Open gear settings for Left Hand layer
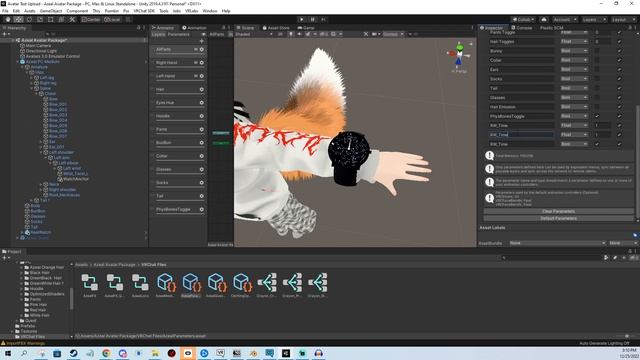Image resolution: width=640 pixels, height=360 pixels. point(202,76)
